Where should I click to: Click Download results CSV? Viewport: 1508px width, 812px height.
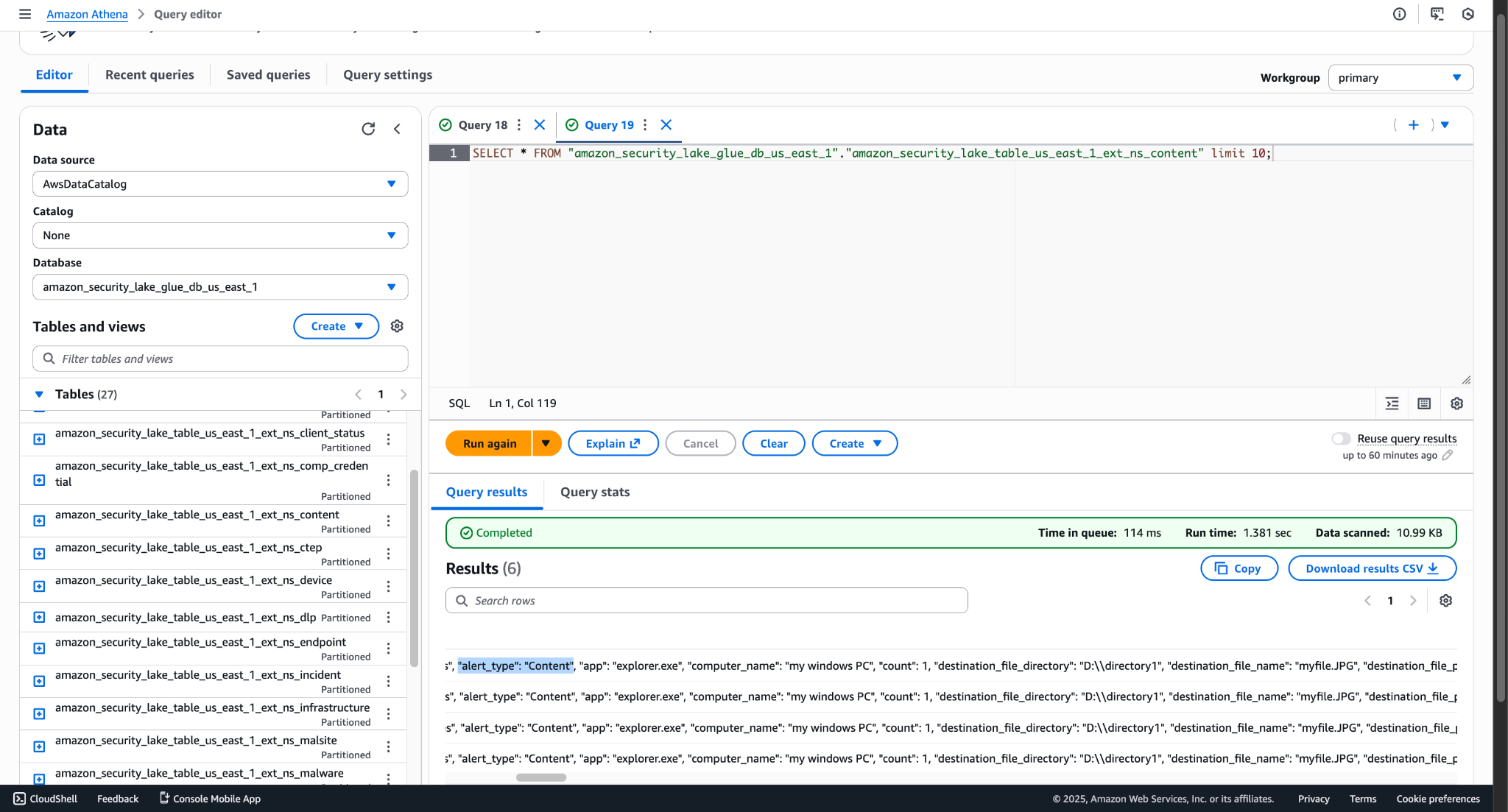point(1373,568)
